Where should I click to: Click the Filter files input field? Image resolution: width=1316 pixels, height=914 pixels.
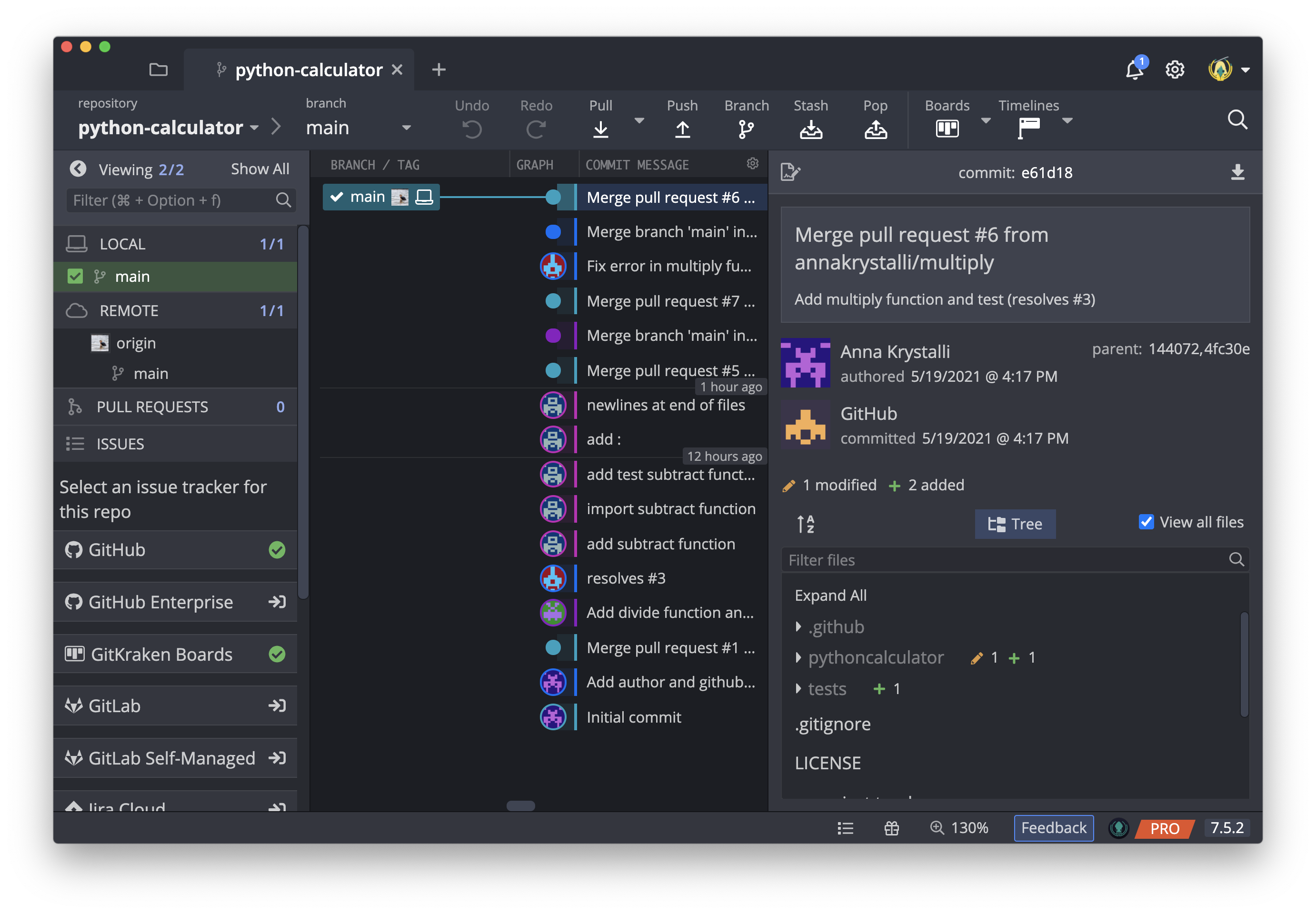[1015, 559]
